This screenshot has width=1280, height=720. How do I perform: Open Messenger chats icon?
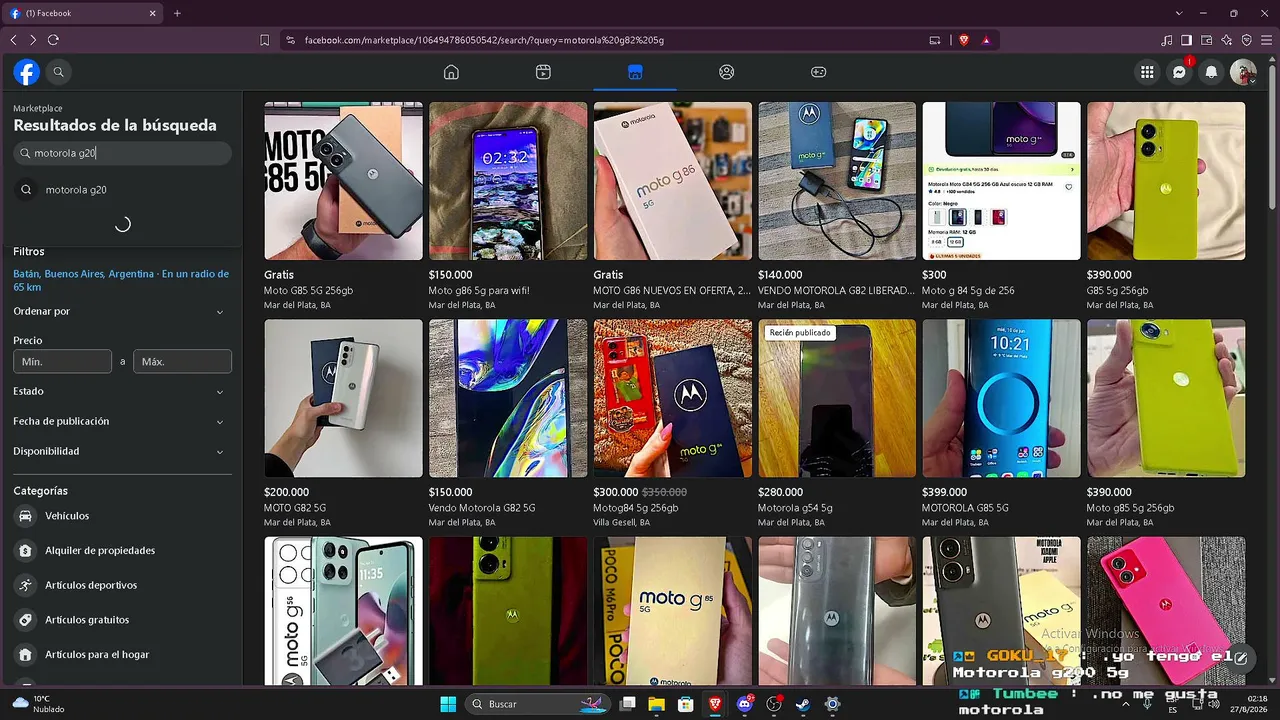tap(1180, 72)
